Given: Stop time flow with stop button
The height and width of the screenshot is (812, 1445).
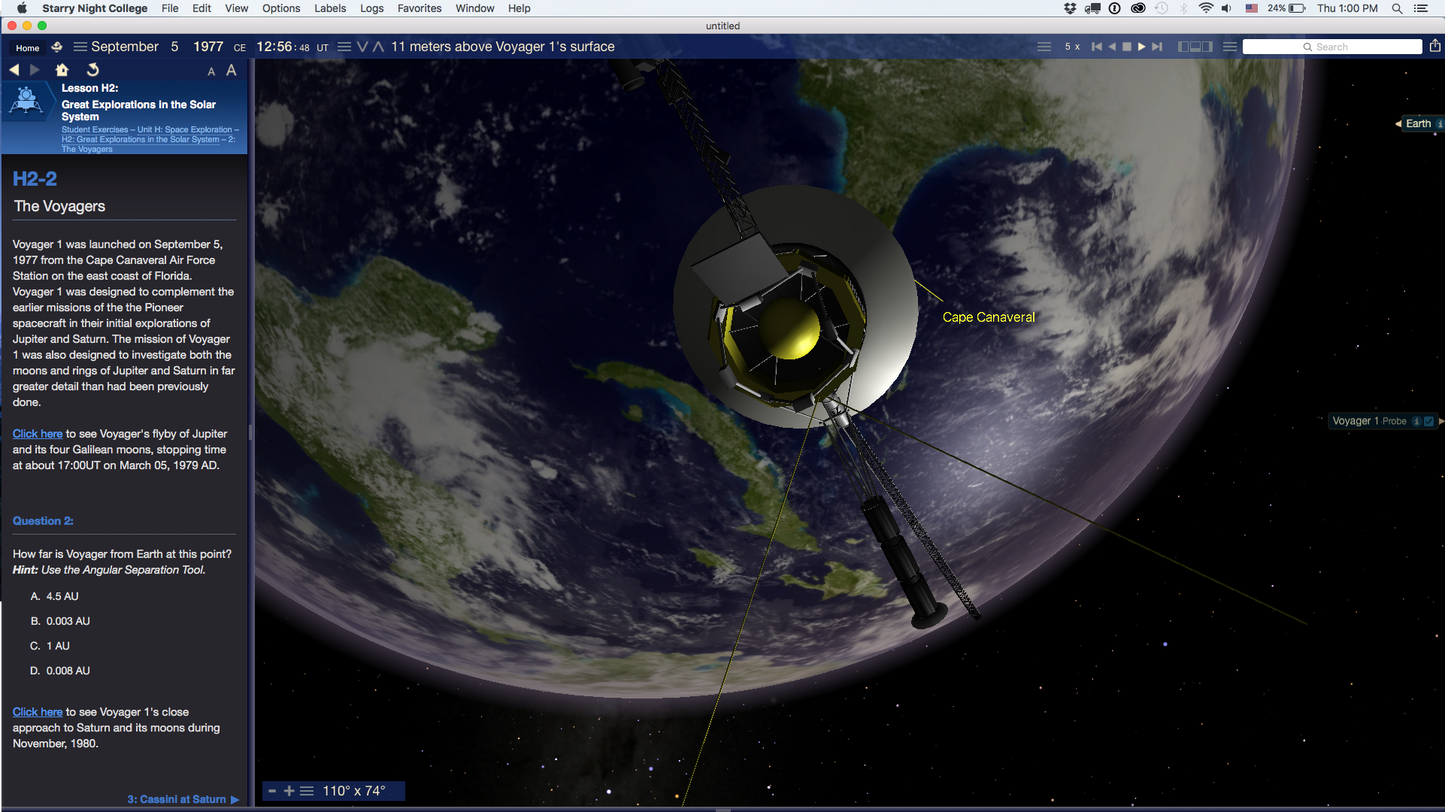Looking at the screenshot, I should [x=1126, y=47].
